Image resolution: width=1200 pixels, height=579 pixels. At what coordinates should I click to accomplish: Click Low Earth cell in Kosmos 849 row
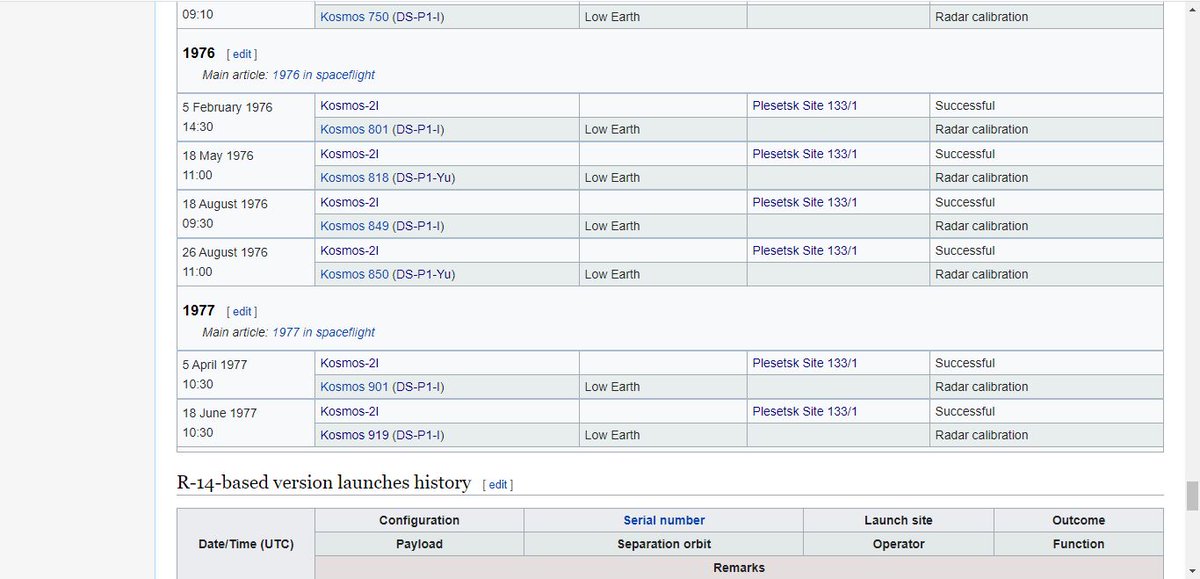click(663, 226)
